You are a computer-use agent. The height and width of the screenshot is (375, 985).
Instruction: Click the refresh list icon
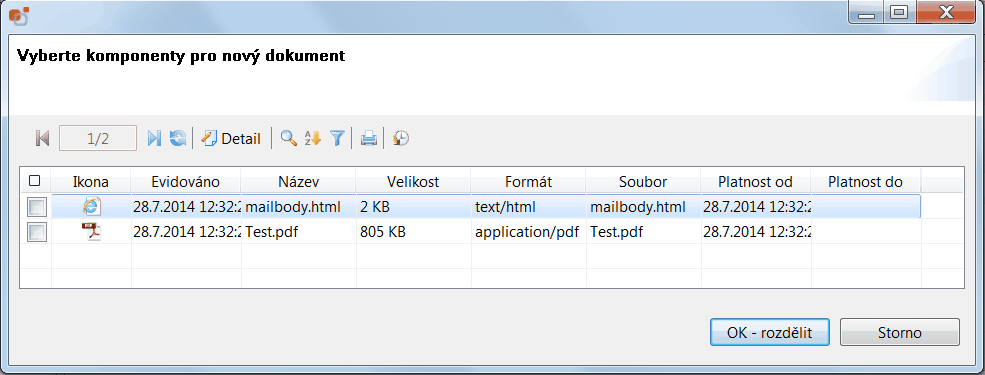(x=178, y=138)
